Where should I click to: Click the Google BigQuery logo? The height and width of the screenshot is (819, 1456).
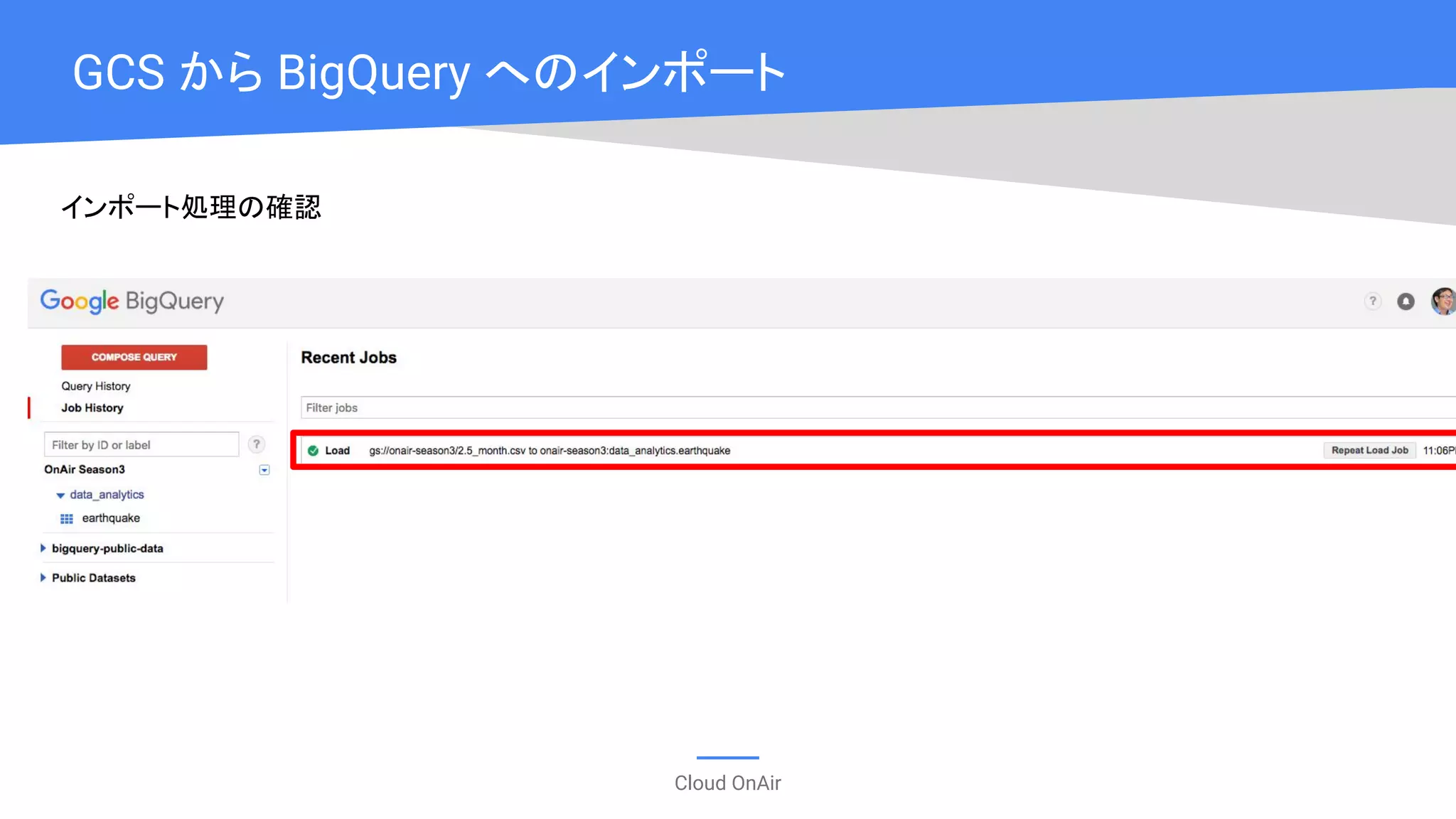[x=132, y=301]
